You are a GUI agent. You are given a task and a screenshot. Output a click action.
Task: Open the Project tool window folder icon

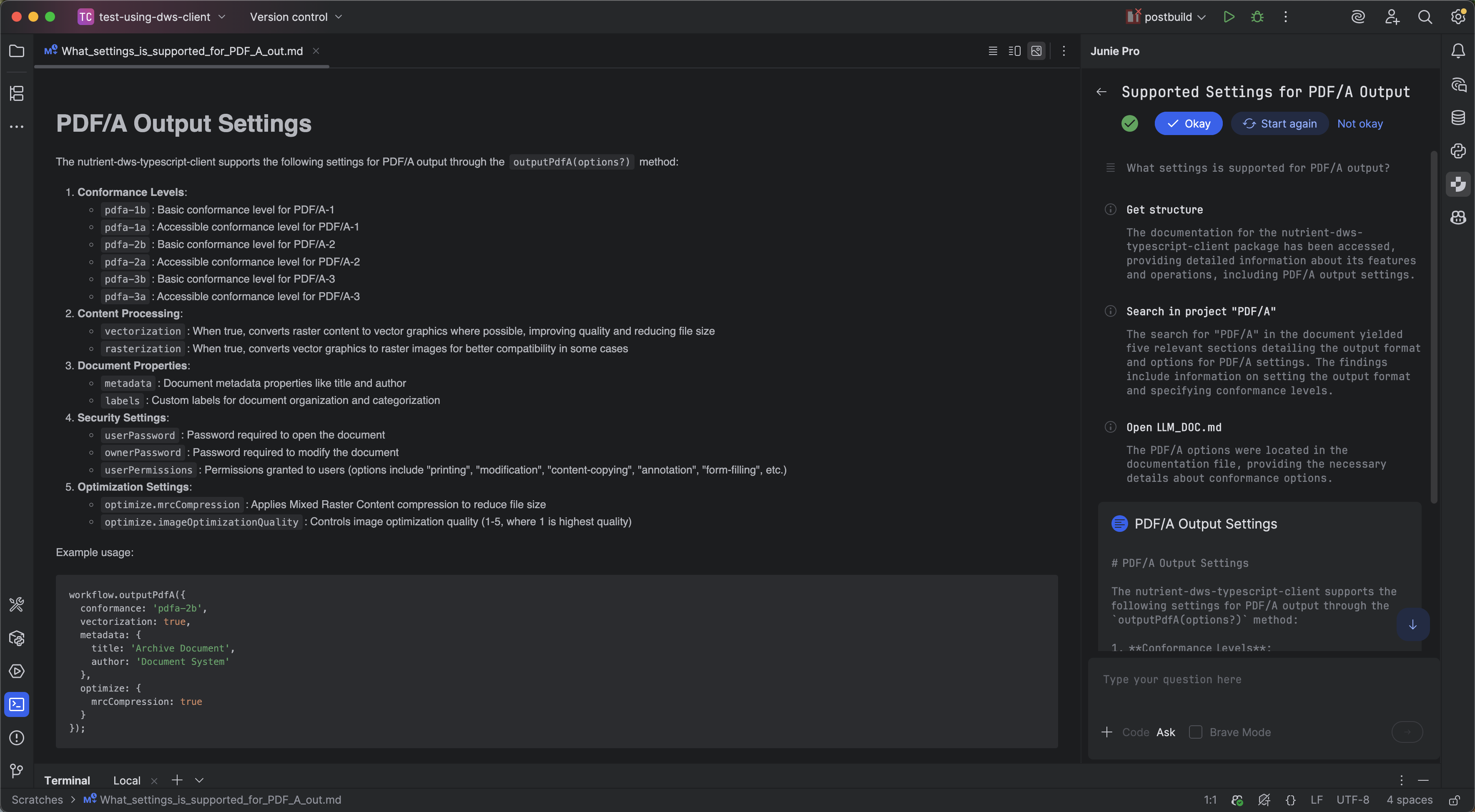coord(17,51)
